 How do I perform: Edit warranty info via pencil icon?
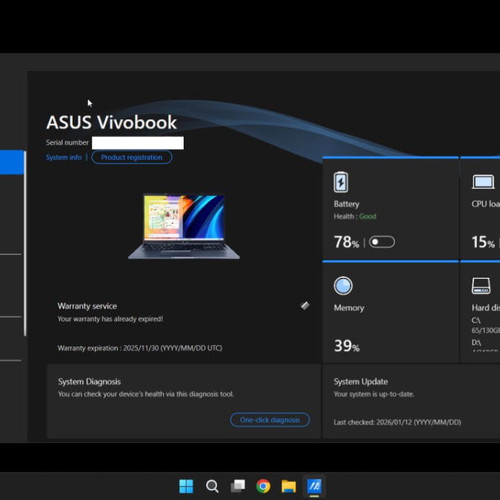305,305
